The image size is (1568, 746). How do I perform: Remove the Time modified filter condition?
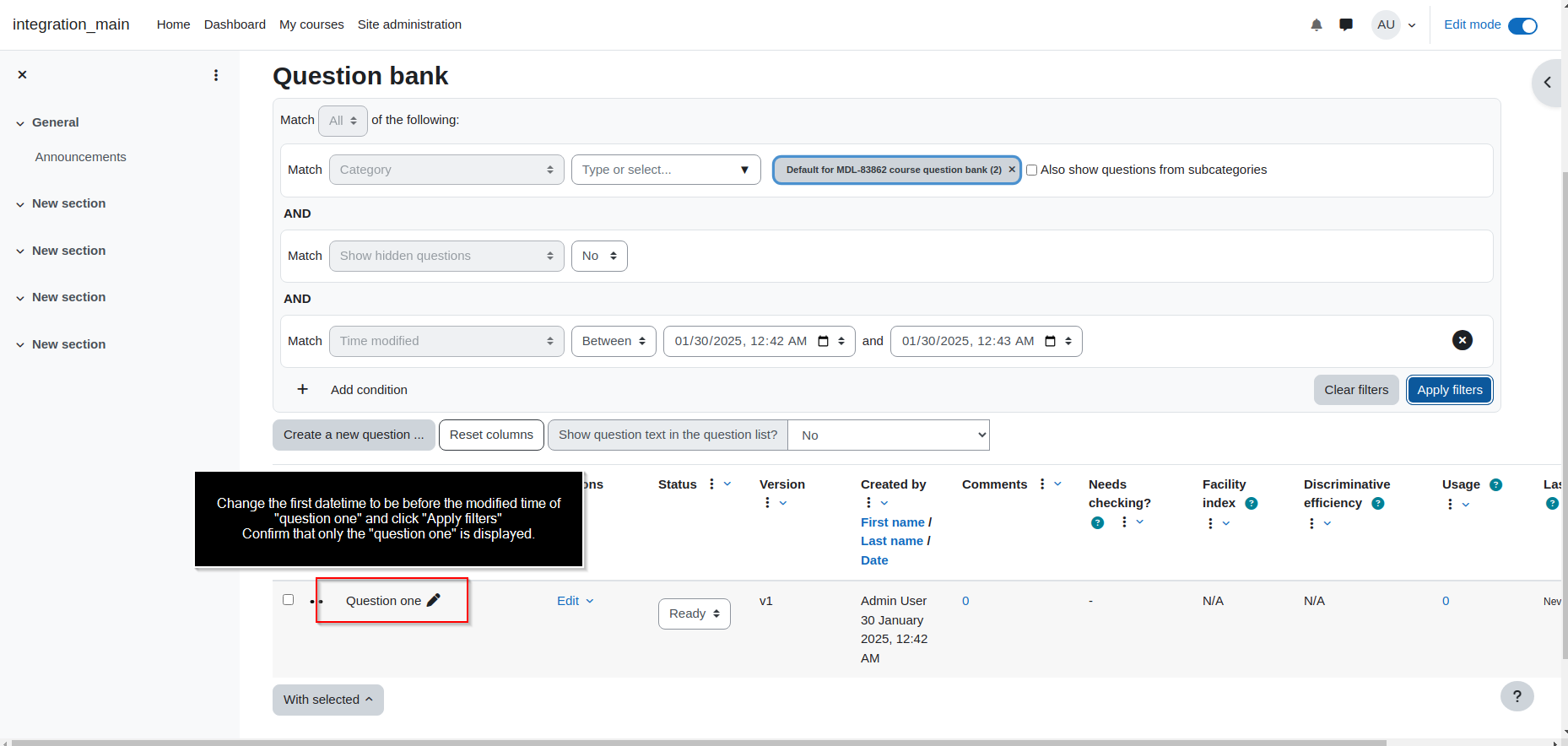[x=1463, y=340]
